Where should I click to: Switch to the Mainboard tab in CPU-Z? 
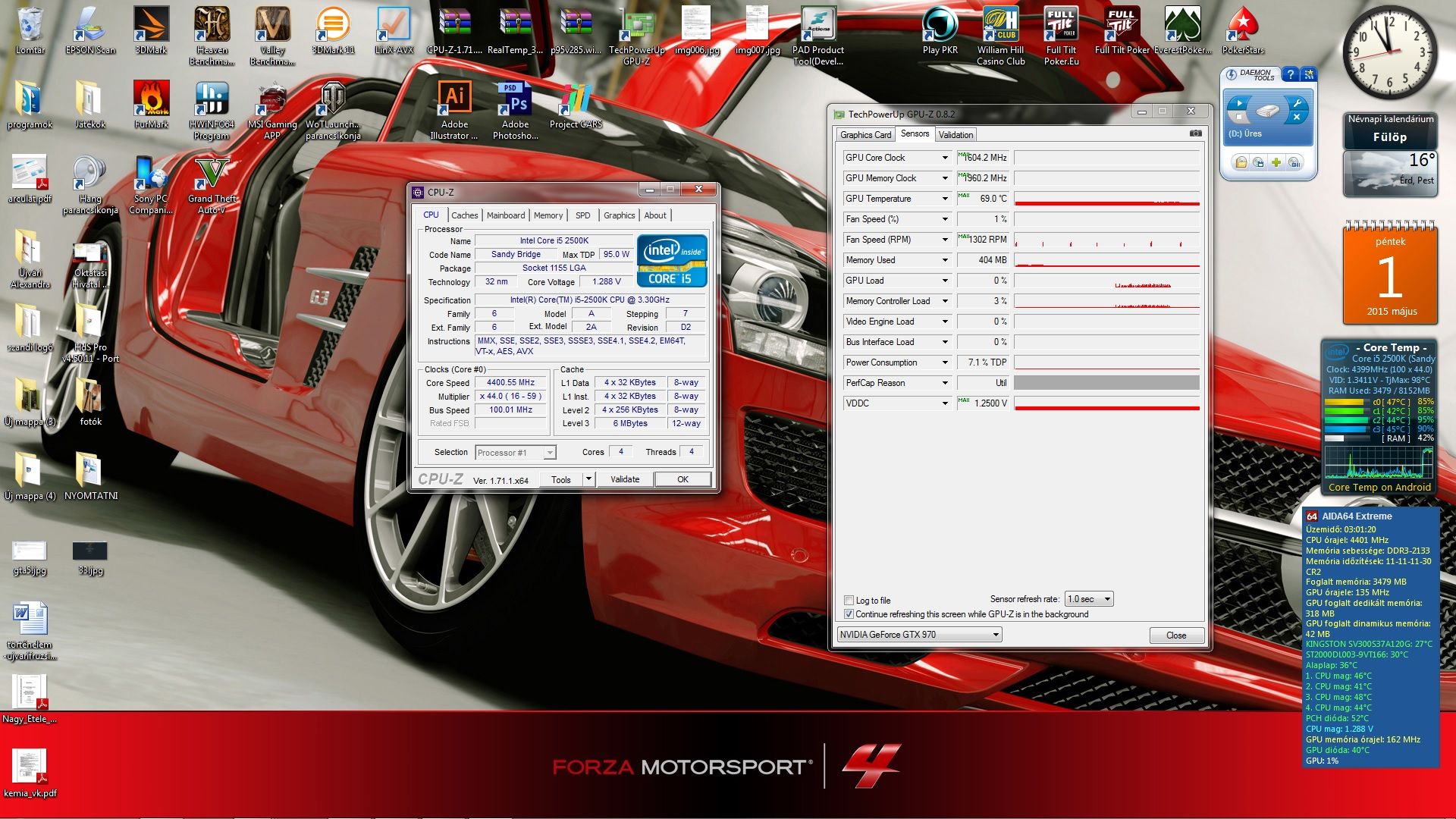click(506, 215)
